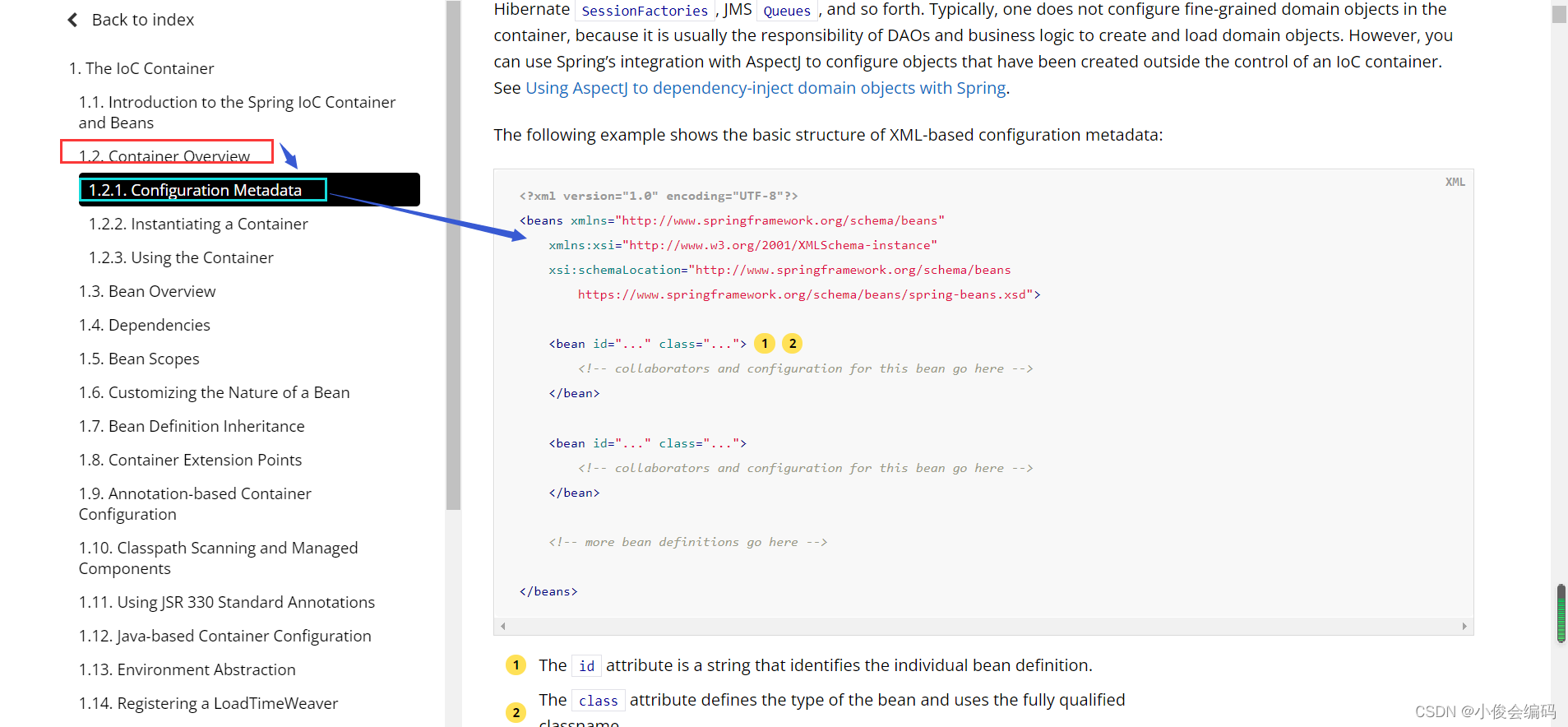Click the Queues inline code text

[x=787, y=11]
